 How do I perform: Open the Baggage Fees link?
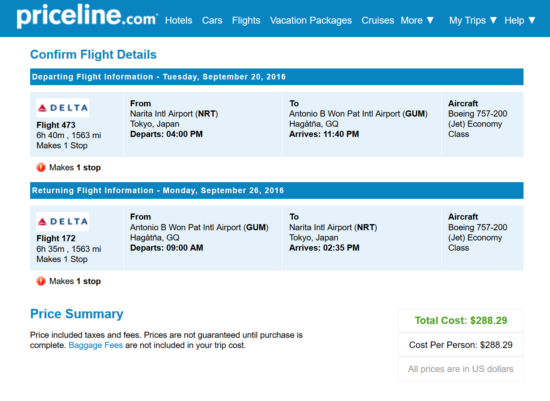(x=96, y=345)
